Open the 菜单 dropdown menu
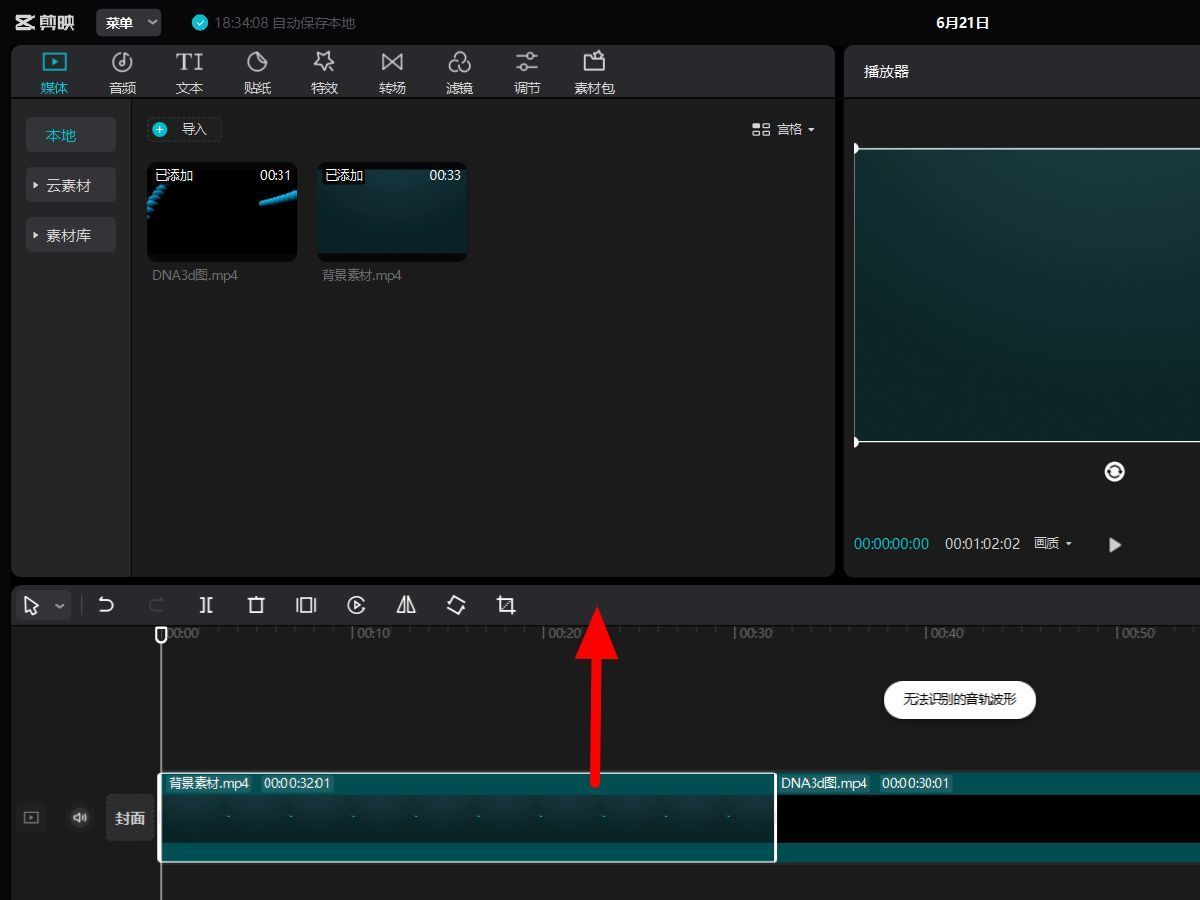Image resolution: width=1200 pixels, height=900 pixels. click(x=129, y=23)
